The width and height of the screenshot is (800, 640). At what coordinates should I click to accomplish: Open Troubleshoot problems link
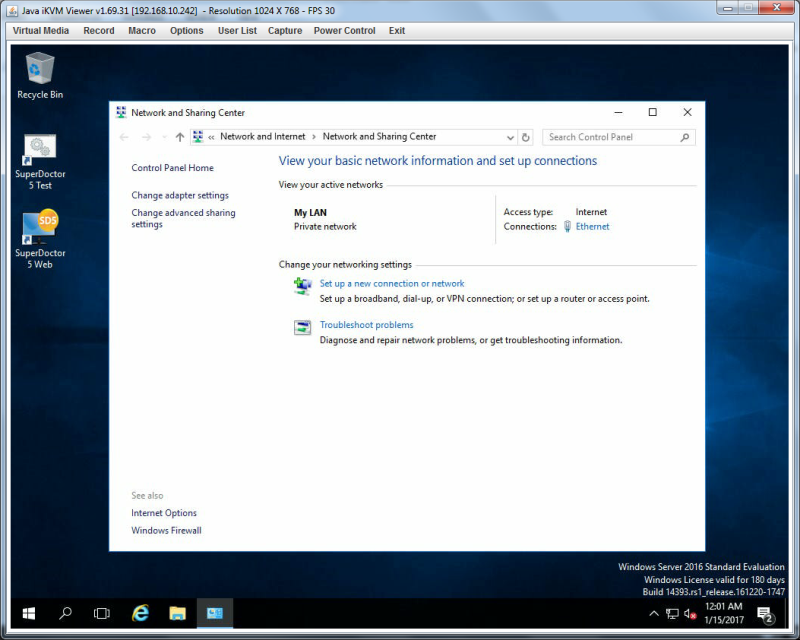tap(366, 325)
